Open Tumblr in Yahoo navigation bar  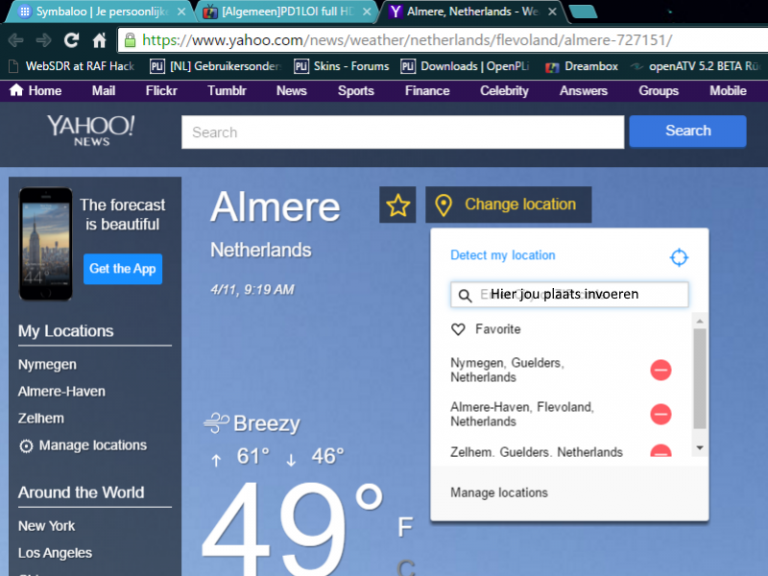click(227, 91)
